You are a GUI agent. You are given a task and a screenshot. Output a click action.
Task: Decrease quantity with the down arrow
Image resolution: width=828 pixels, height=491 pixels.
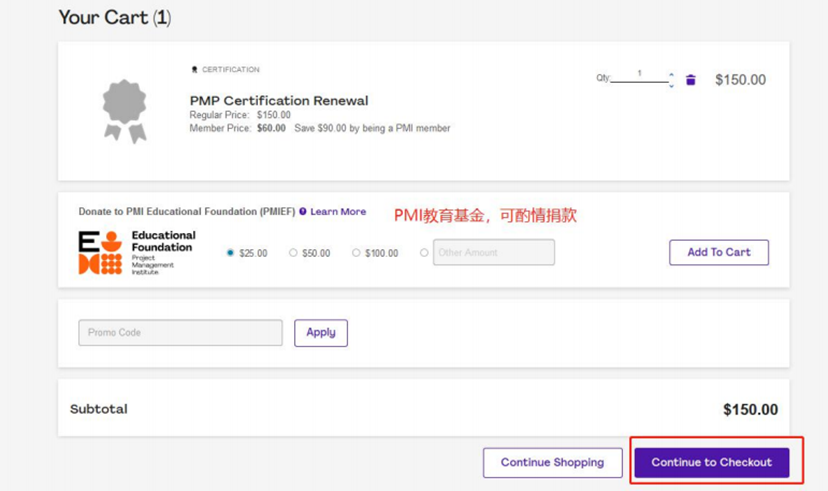671,85
